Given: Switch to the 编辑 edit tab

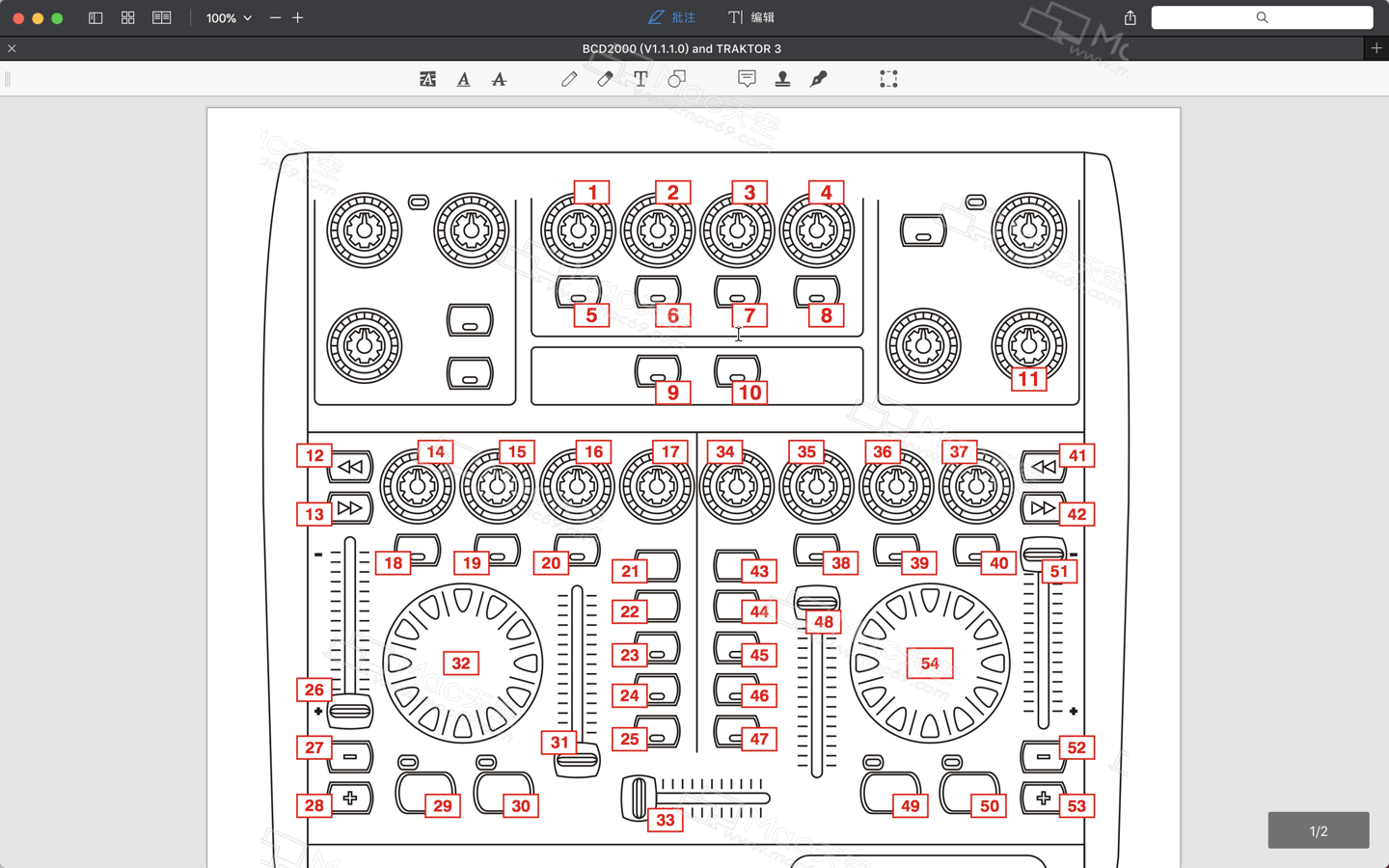Looking at the screenshot, I should [x=751, y=17].
